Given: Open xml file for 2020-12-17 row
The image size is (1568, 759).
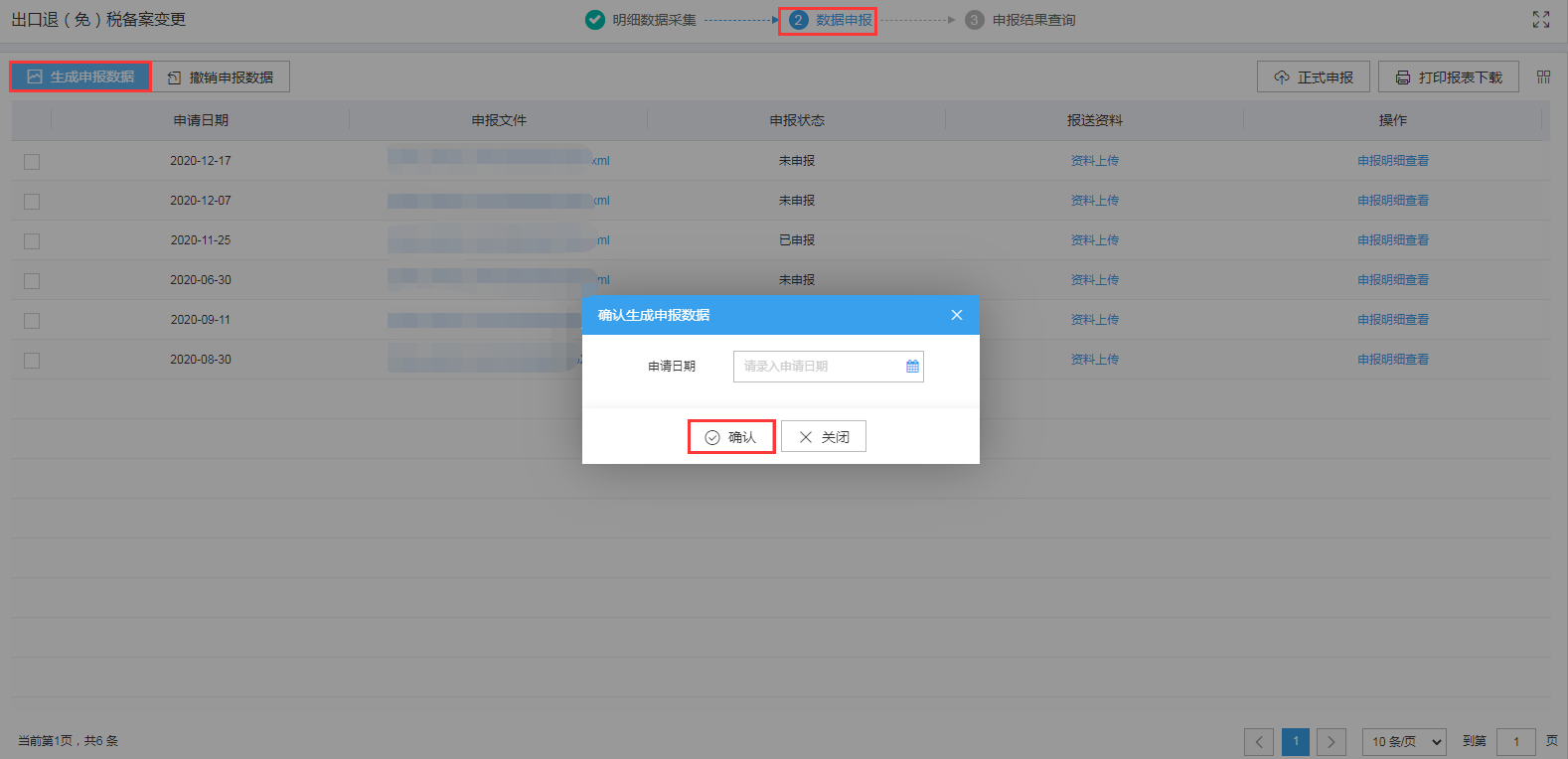Looking at the screenshot, I should pos(499,161).
